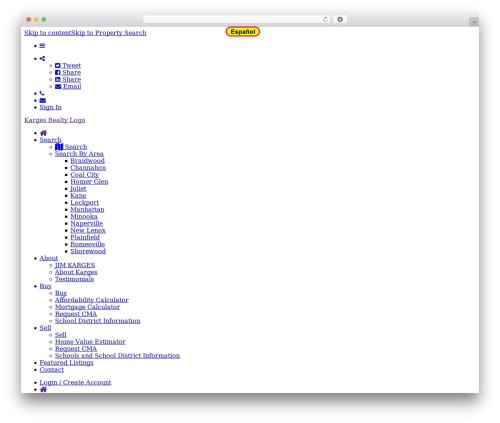Click the browser extension icon beside address bar

point(340,20)
